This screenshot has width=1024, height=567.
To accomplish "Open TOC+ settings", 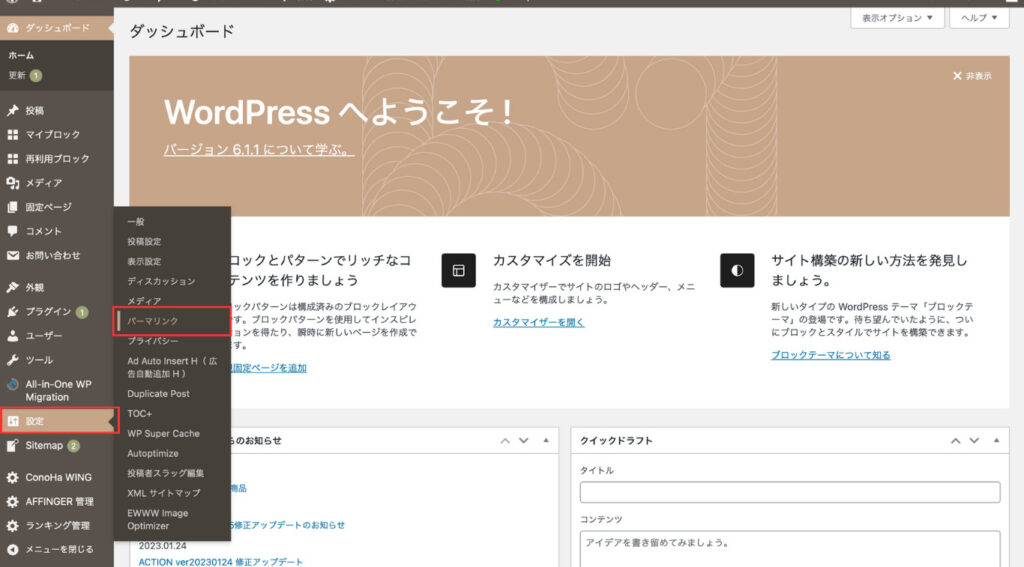I will click(139, 413).
